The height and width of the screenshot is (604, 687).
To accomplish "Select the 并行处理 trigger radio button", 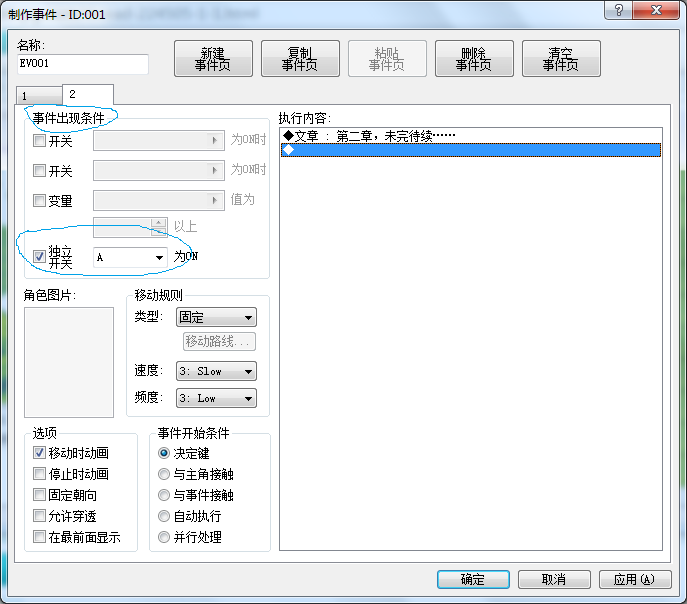I will (164, 537).
